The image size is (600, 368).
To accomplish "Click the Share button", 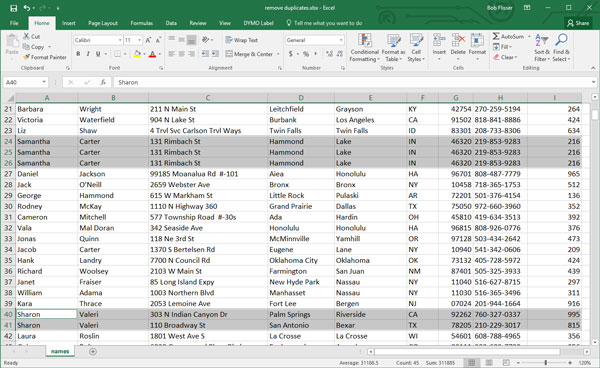I will tap(578, 23).
